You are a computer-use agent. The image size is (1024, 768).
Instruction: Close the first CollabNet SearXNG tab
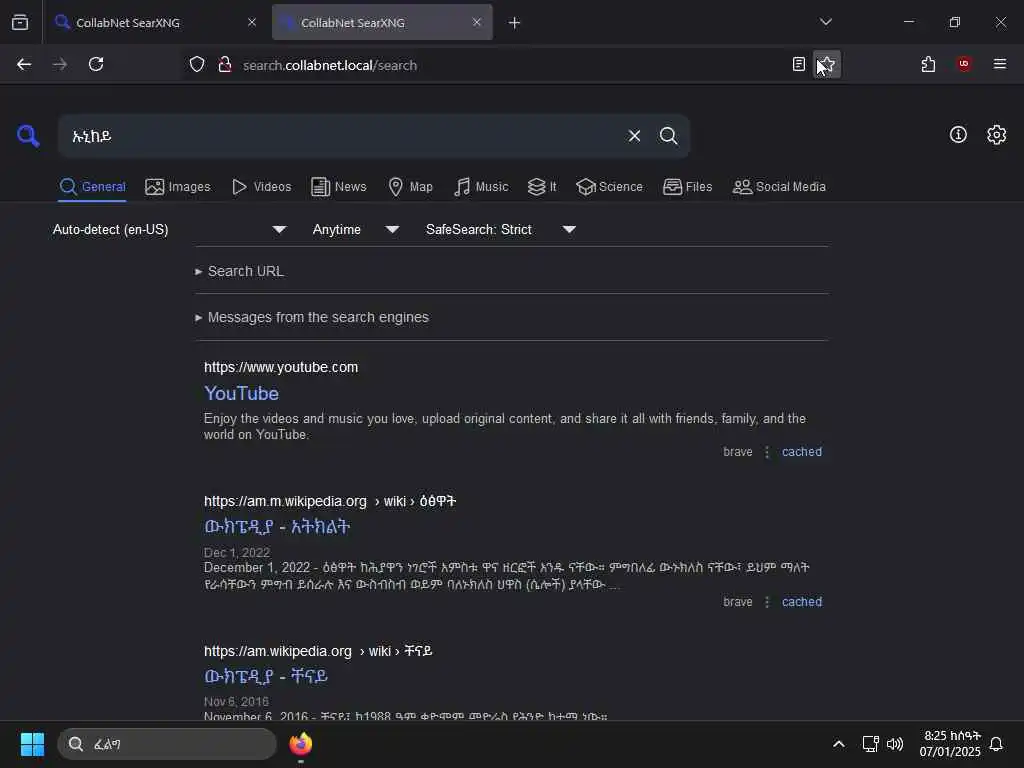click(252, 22)
